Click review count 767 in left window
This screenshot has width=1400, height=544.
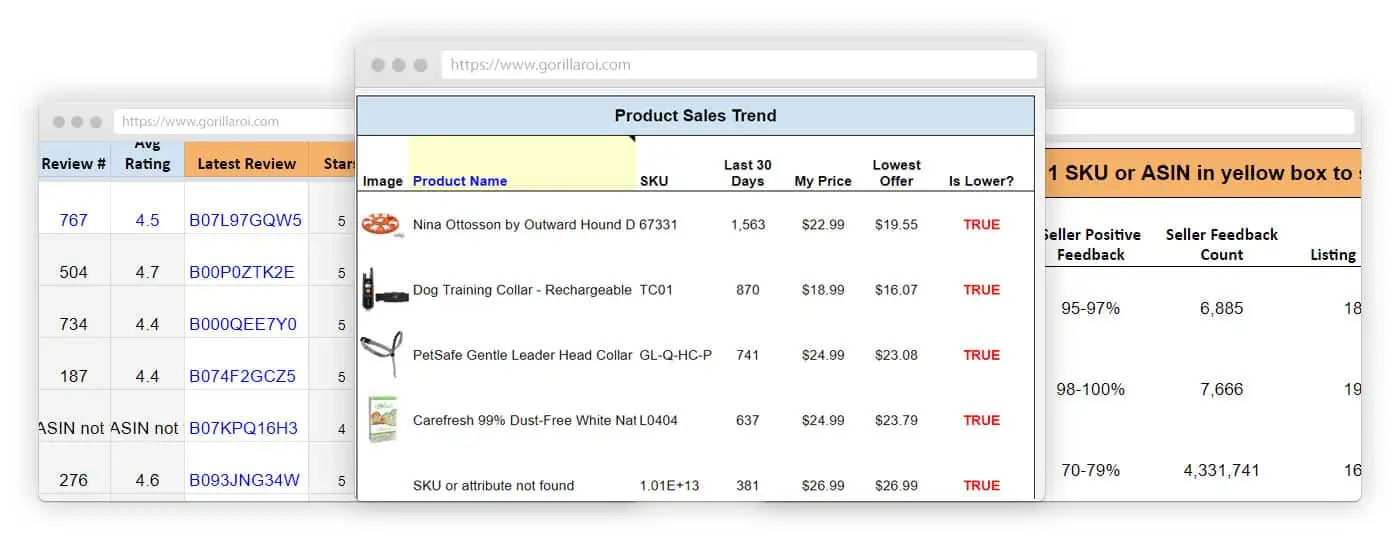[74, 220]
